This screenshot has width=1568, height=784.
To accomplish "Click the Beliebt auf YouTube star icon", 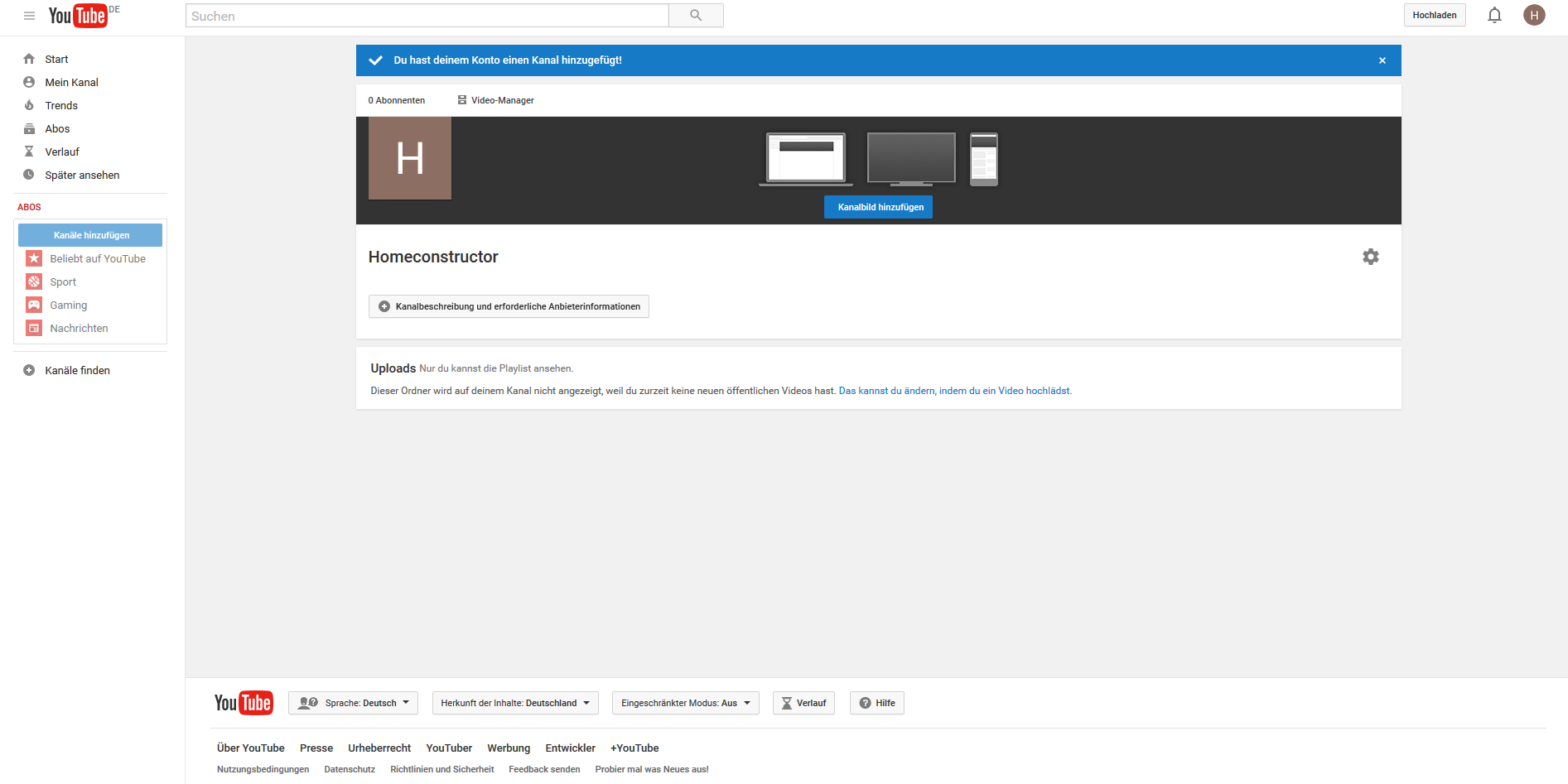I will [x=34, y=258].
